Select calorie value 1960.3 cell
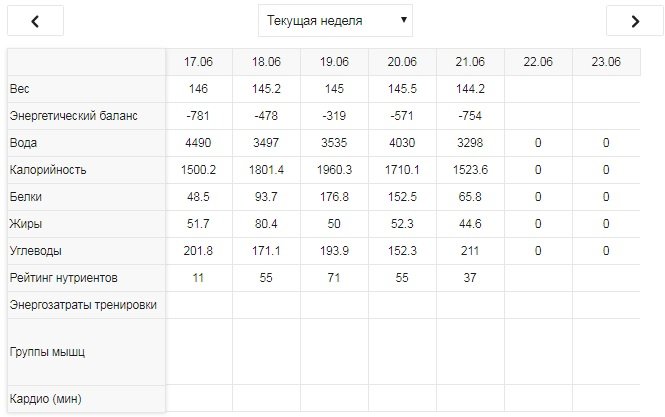Viewport: 665px width, 417px height. 334,170
